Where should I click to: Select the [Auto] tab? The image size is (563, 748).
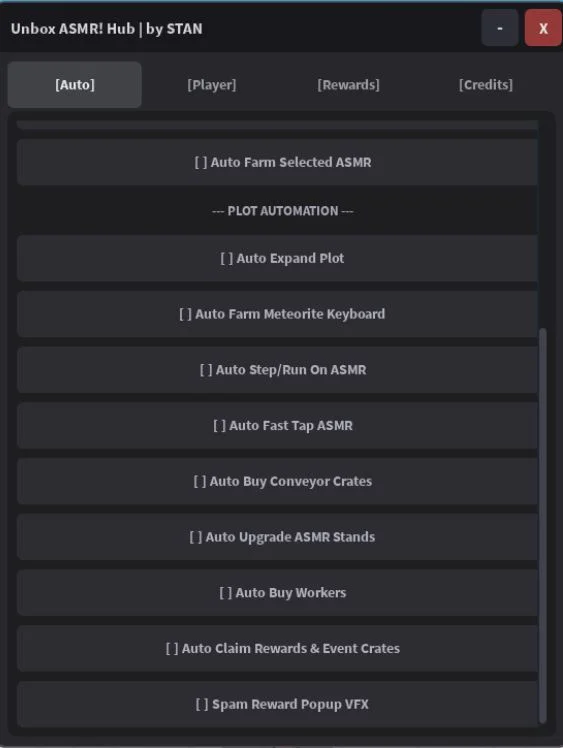click(74, 85)
